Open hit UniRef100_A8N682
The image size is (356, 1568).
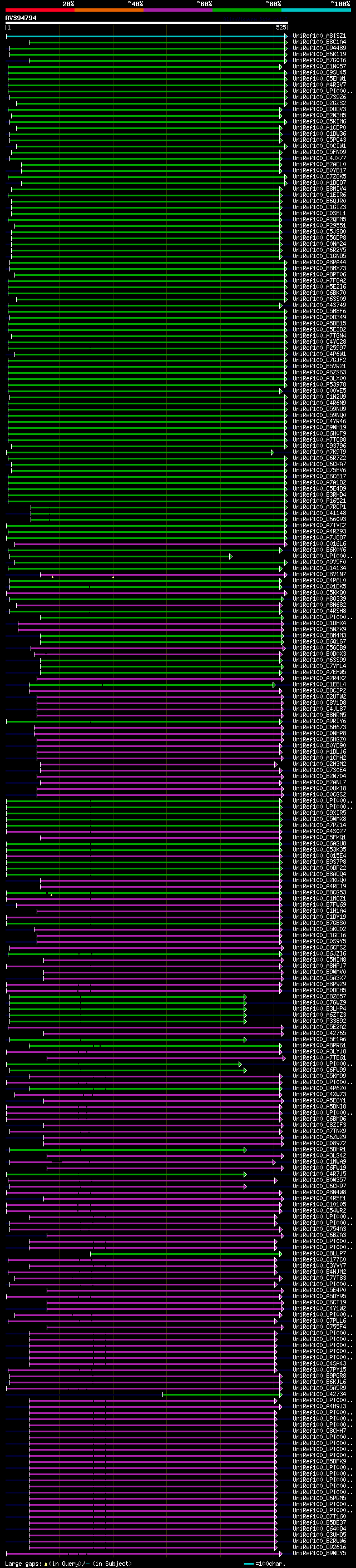click(x=319, y=605)
